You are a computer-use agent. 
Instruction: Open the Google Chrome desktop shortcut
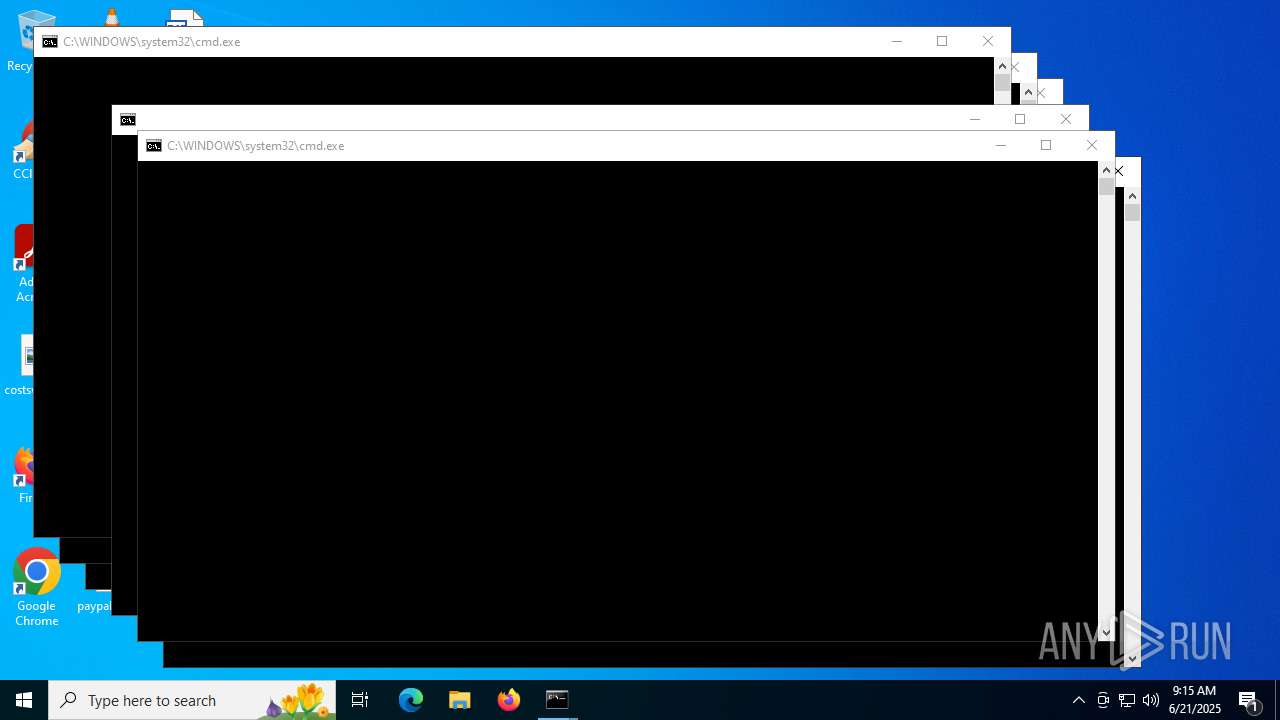tap(36, 588)
